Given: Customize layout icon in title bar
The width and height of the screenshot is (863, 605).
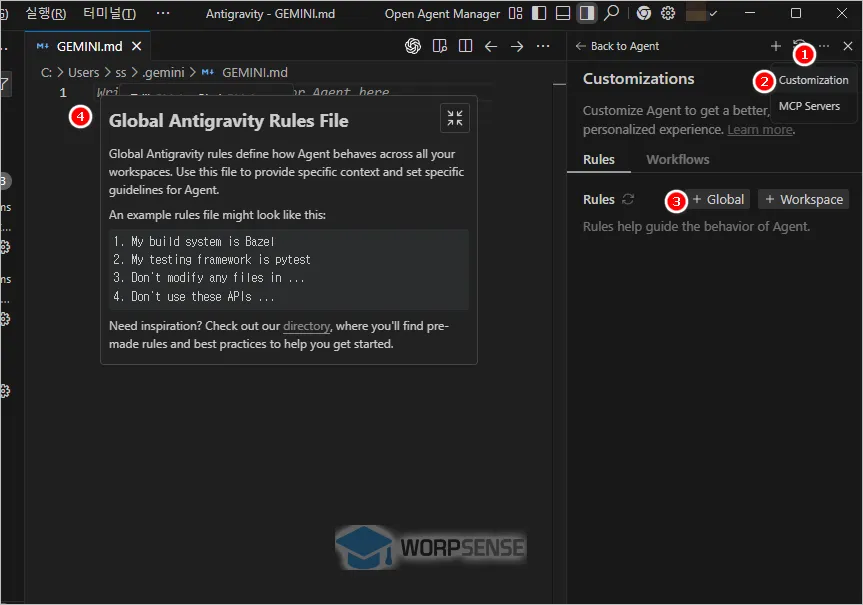Looking at the screenshot, I should point(516,13).
